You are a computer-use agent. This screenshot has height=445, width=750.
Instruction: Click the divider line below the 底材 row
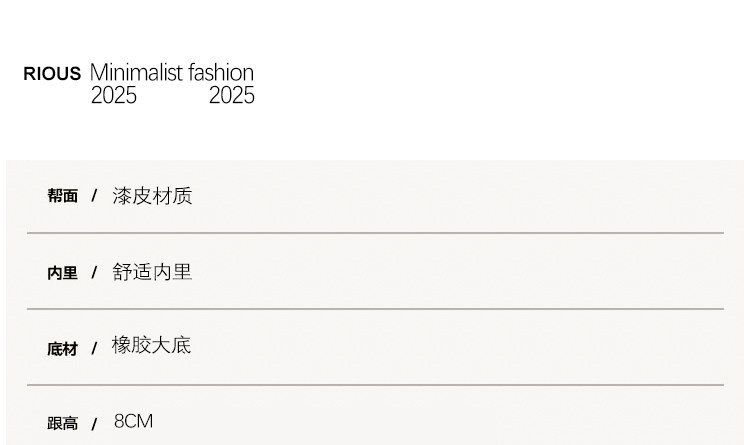(375, 385)
